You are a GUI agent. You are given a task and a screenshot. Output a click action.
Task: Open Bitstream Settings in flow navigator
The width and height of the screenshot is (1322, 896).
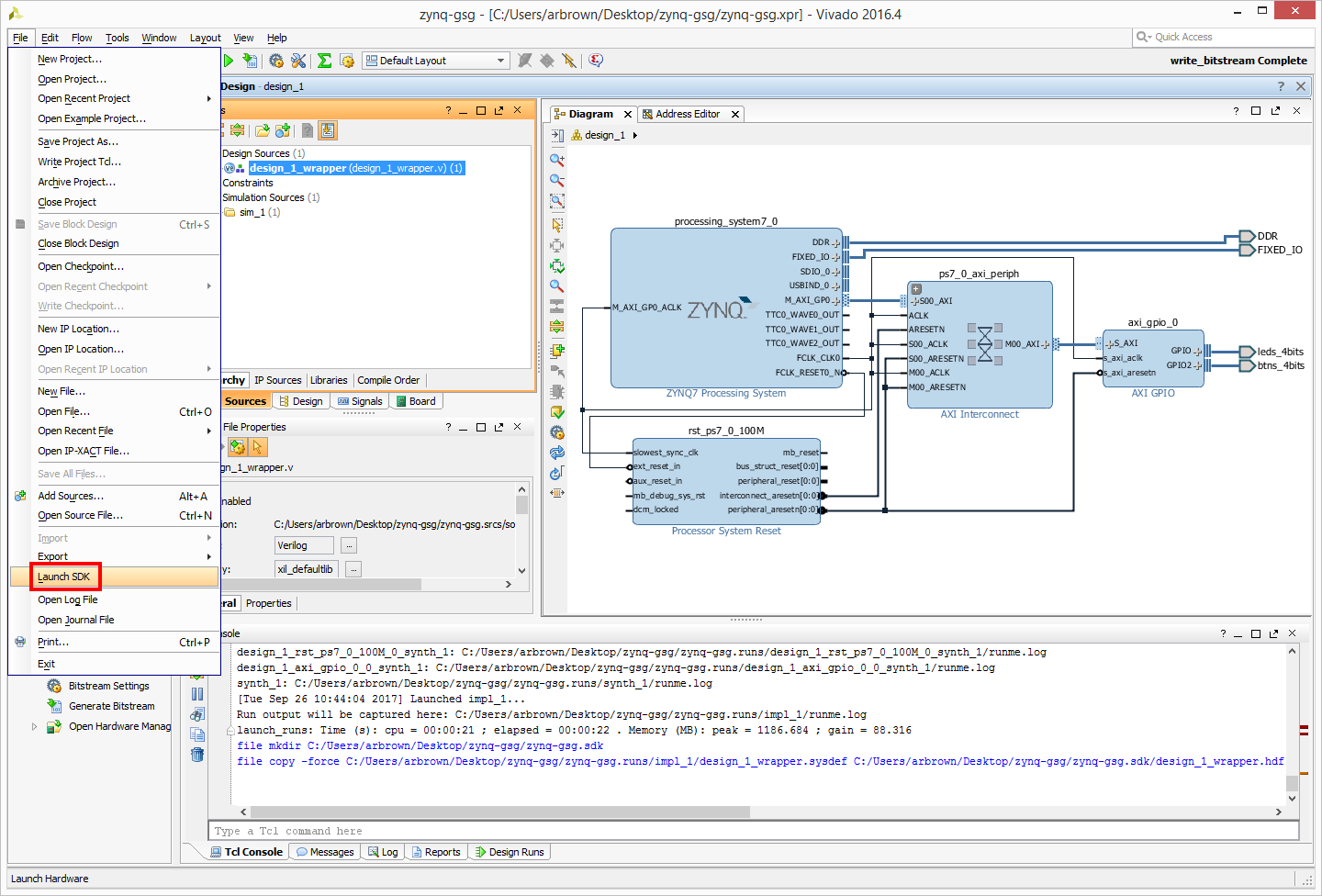click(108, 686)
